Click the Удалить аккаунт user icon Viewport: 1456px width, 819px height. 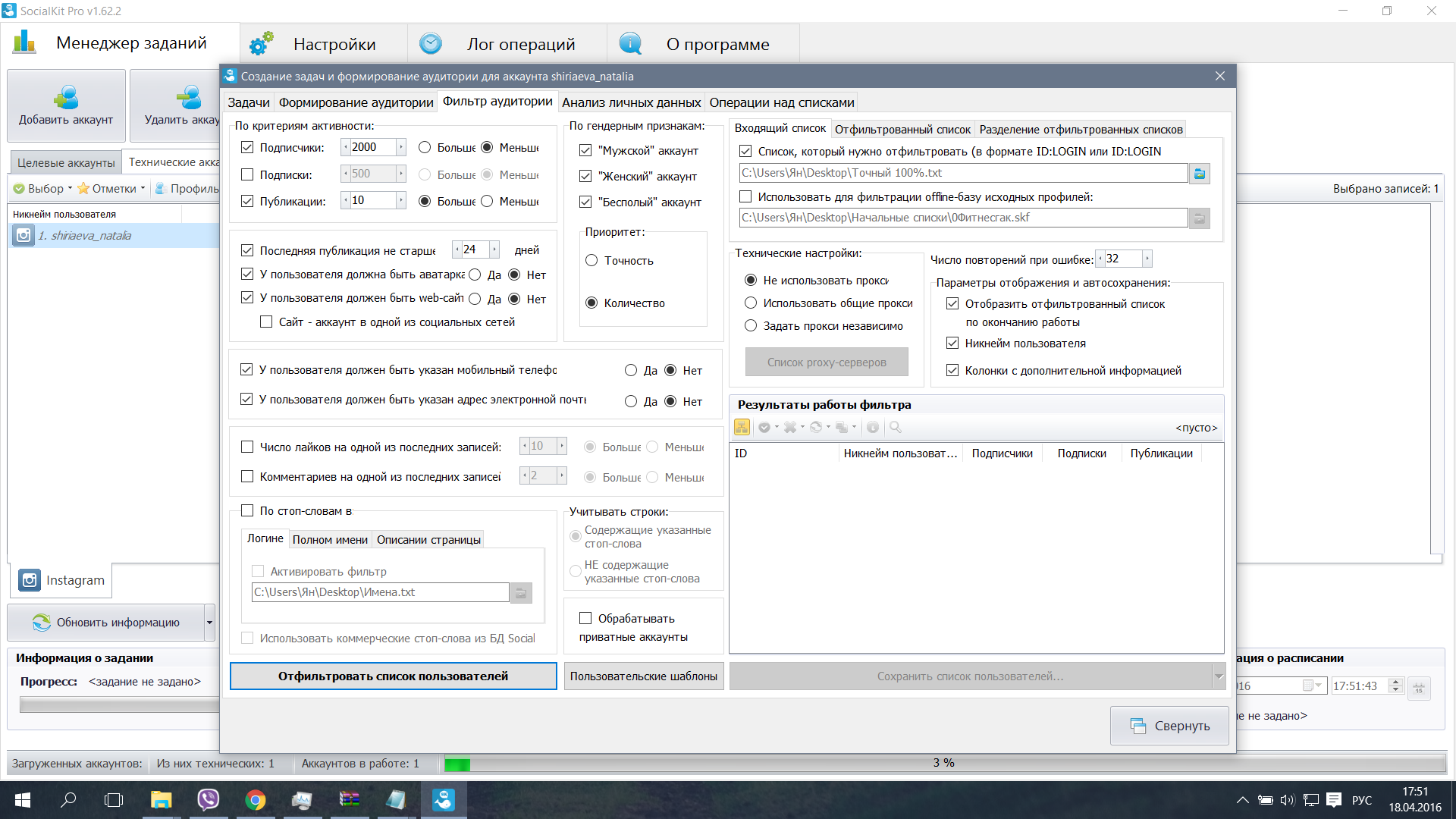tap(189, 97)
